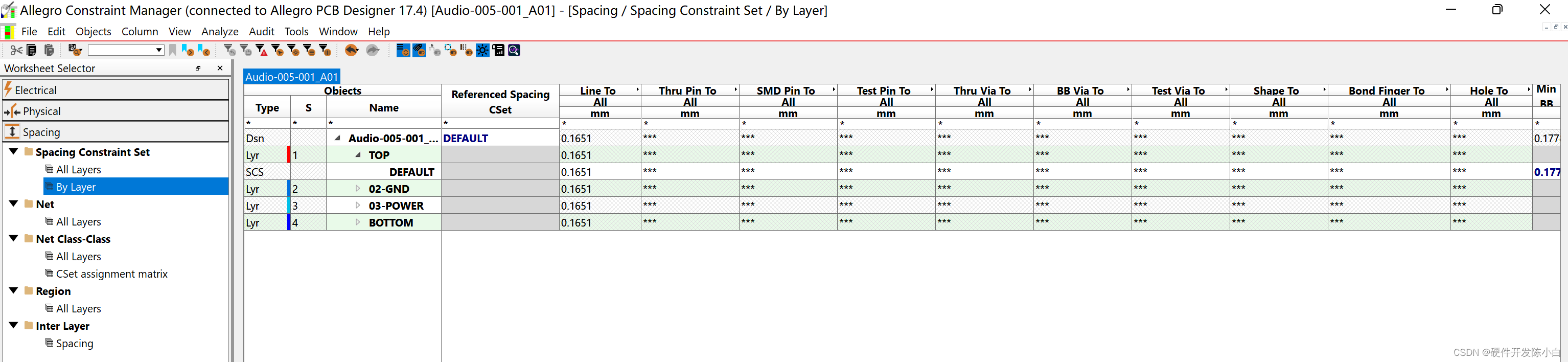
Task: Click the blue 0.177 minimum value
Action: (1547, 172)
